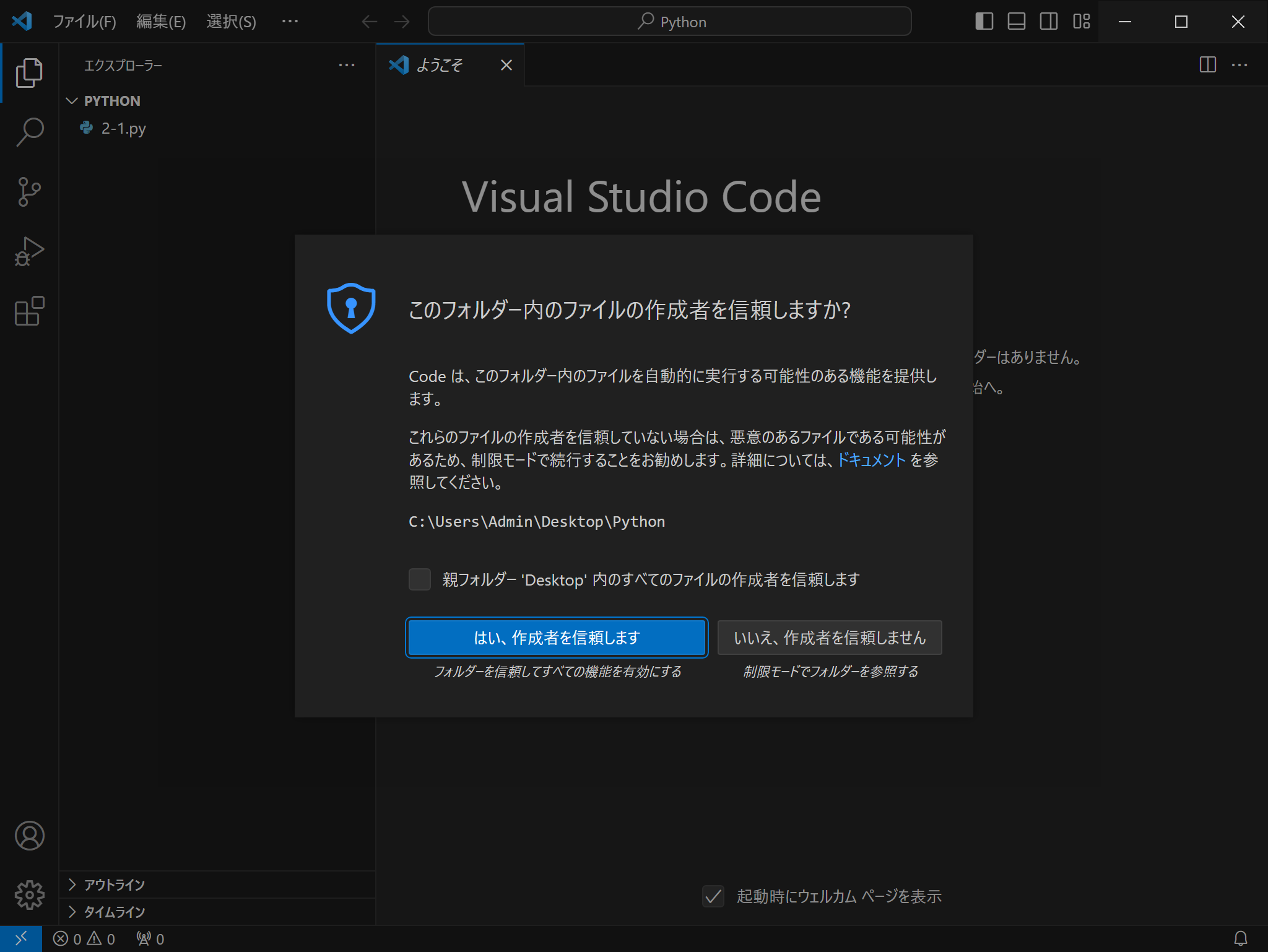Open the Source Control view
This screenshot has width=1268, height=952.
point(29,192)
